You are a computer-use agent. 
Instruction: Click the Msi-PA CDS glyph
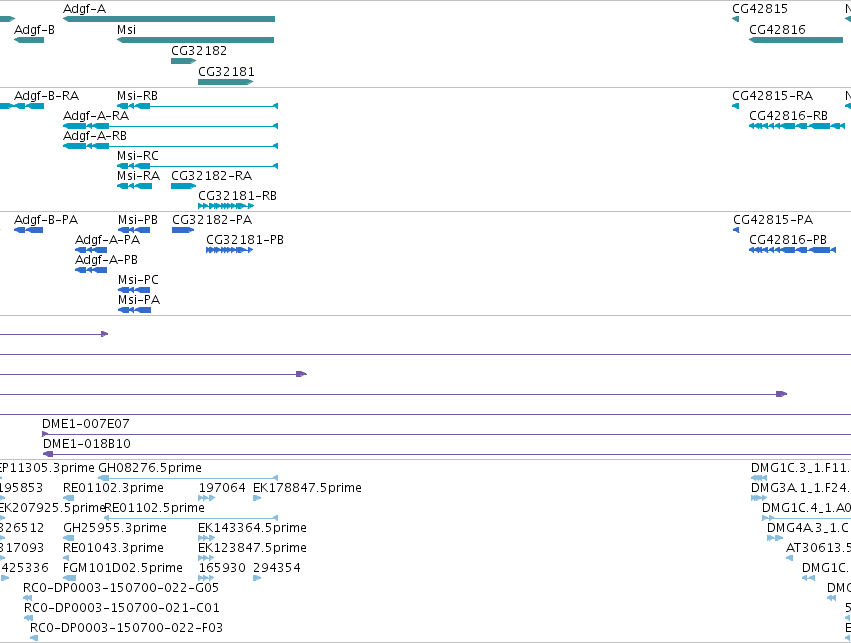click(x=135, y=310)
